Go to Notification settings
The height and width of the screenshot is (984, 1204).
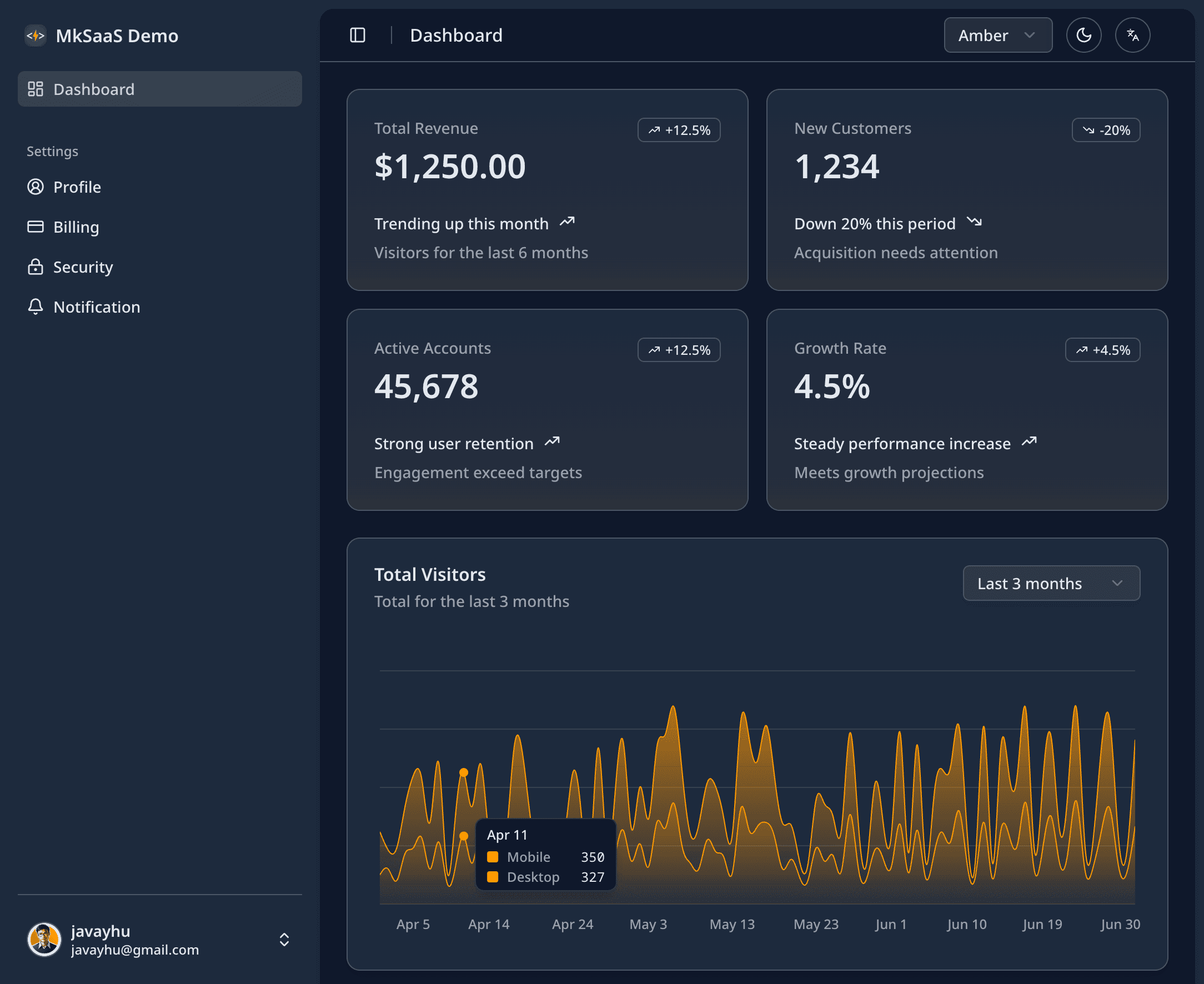tap(97, 307)
